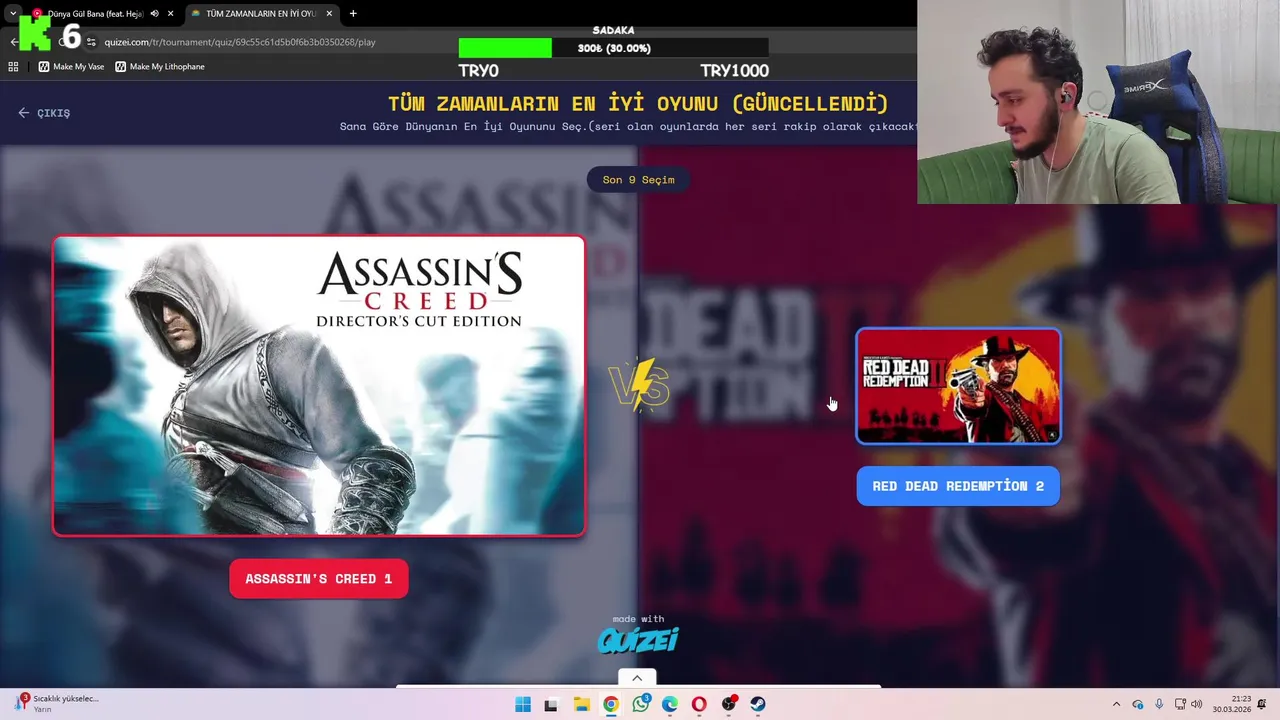Open File Explorer from the taskbar
Screen dimensions: 1280x720
(x=581, y=704)
